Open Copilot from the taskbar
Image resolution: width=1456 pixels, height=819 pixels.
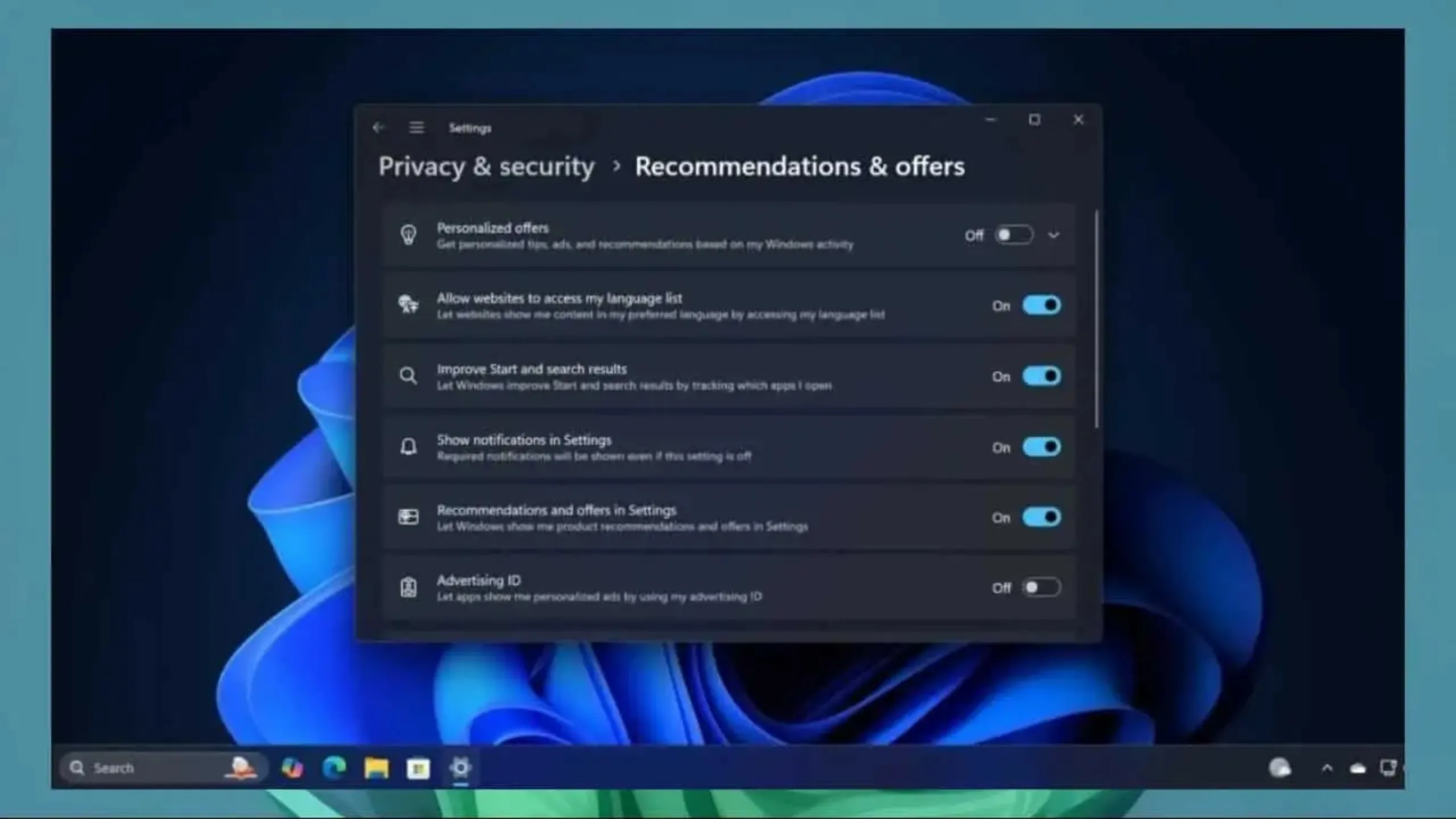(x=292, y=768)
